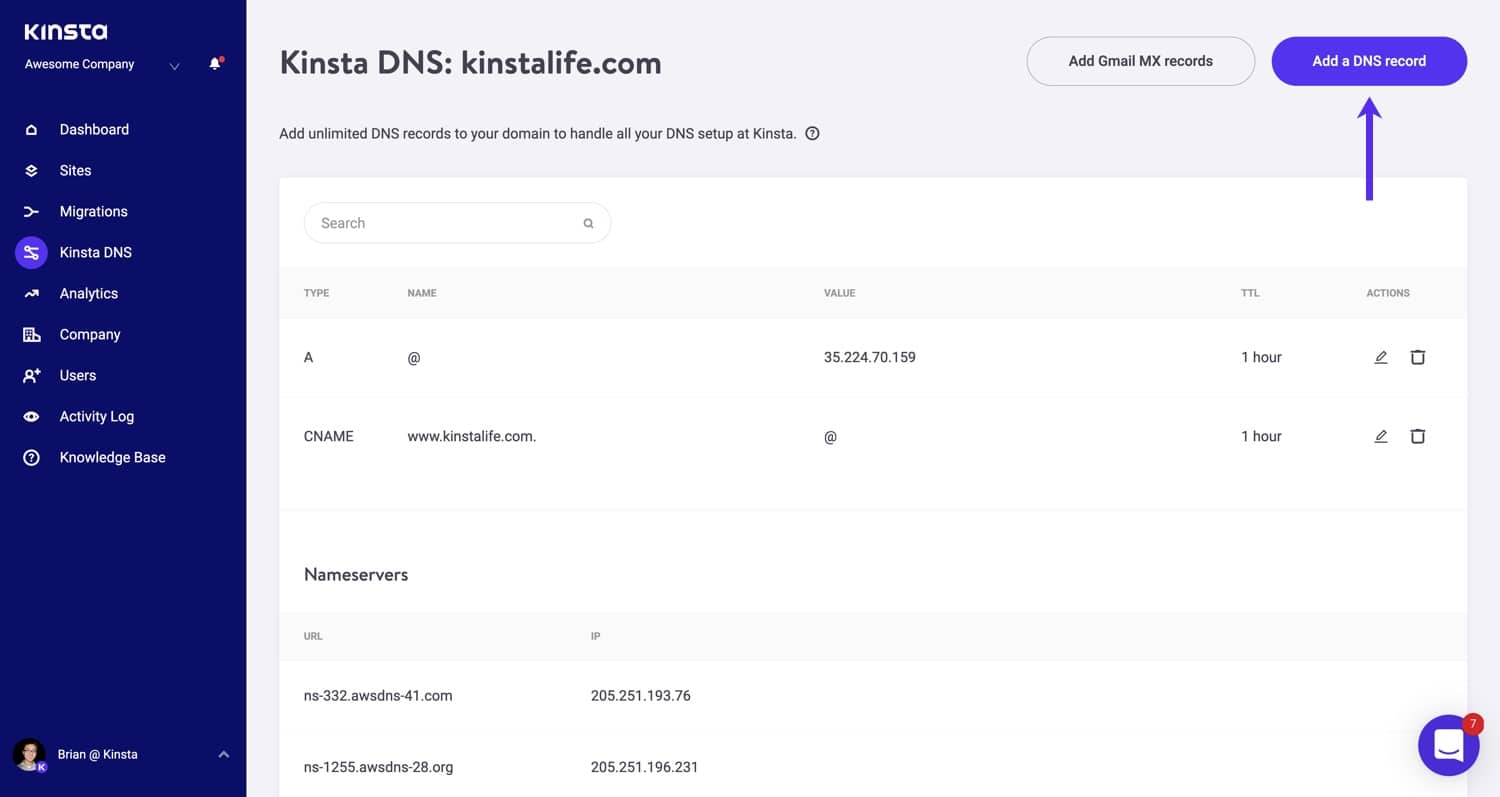The height and width of the screenshot is (797, 1500).
Task: Click the Awesome Company name
Action: (x=79, y=64)
